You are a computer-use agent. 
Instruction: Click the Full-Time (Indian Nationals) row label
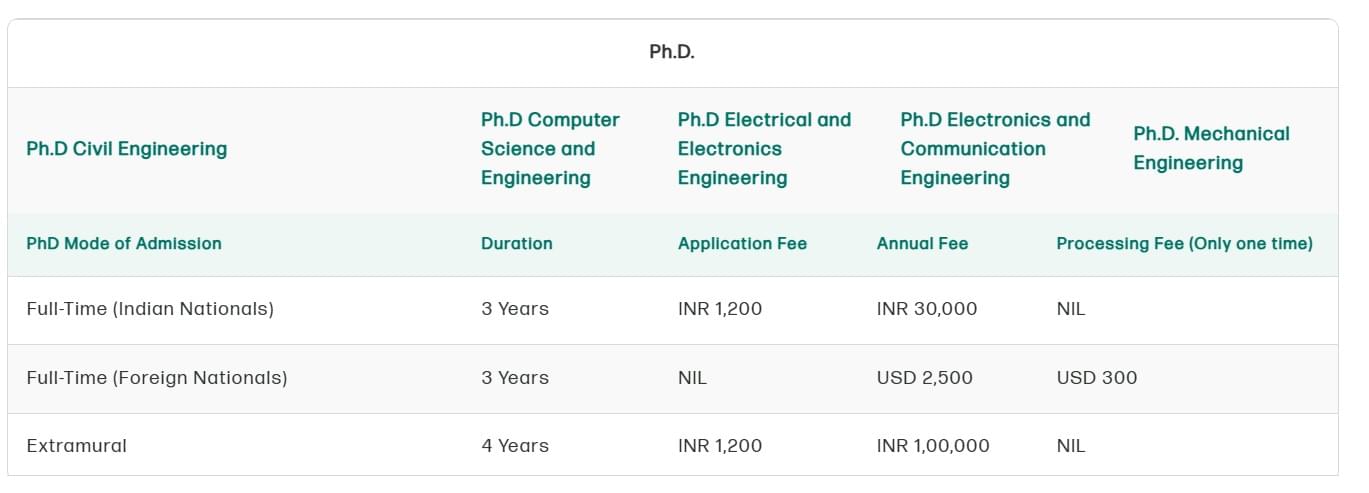coord(150,309)
